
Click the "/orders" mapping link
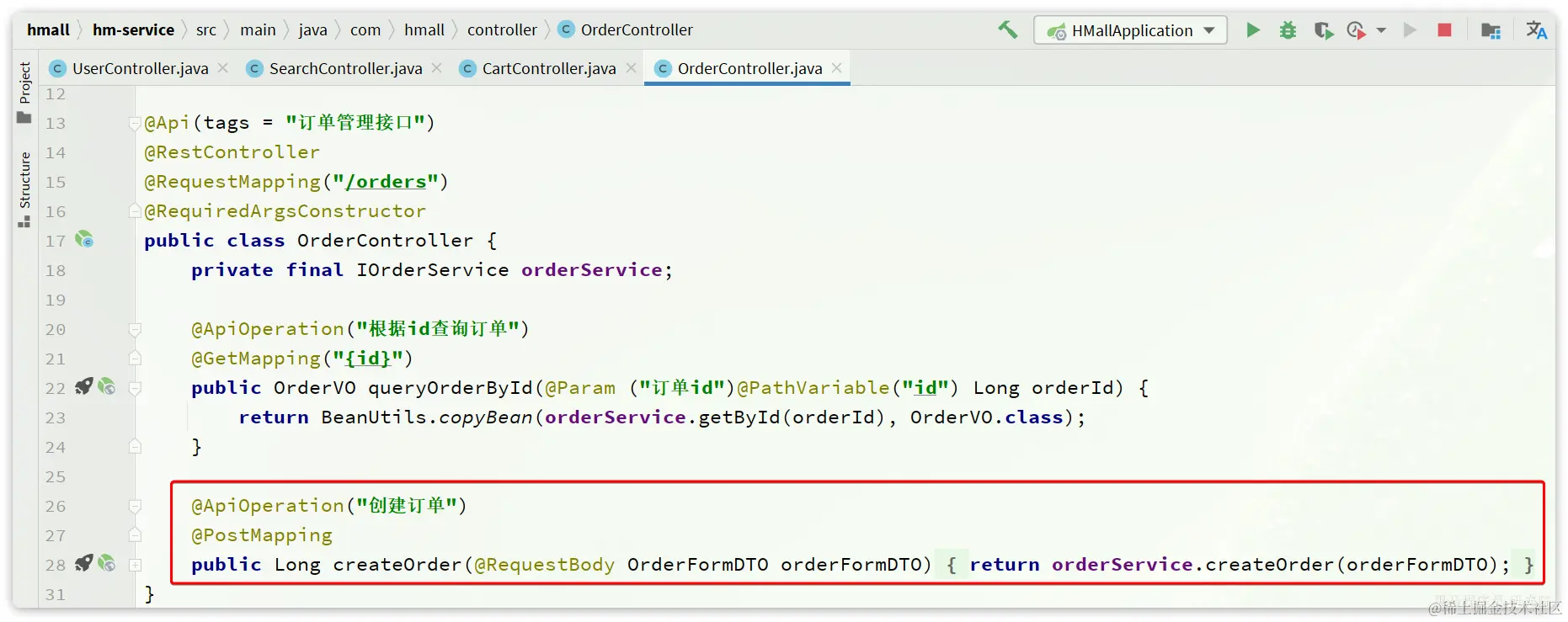click(x=387, y=182)
